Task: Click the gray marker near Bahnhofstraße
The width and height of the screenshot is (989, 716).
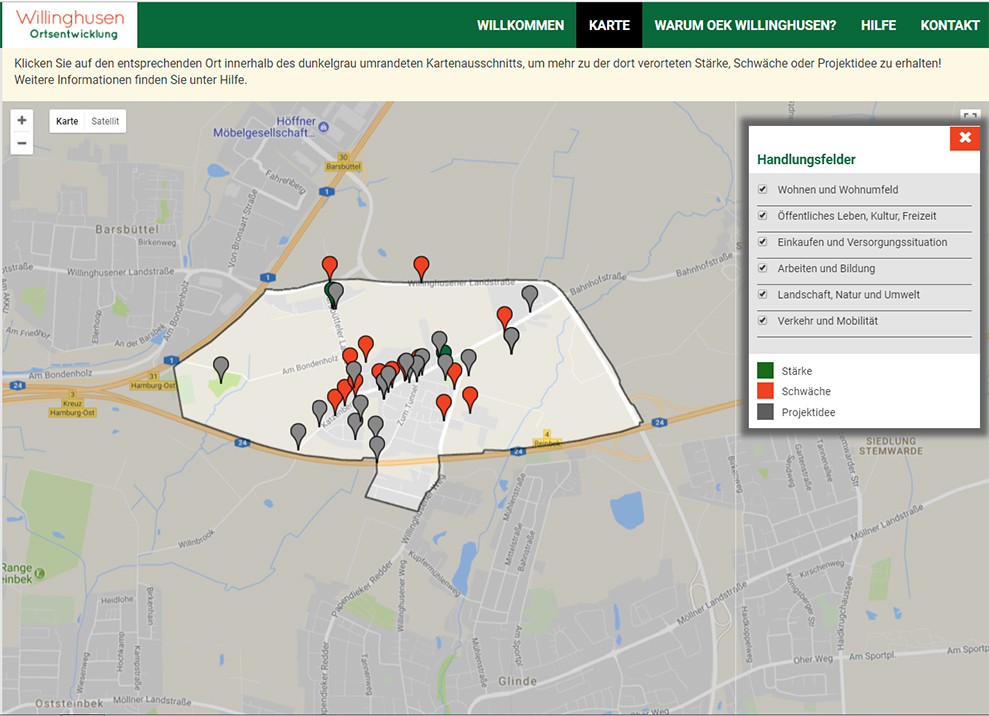Action: point(529,296)
